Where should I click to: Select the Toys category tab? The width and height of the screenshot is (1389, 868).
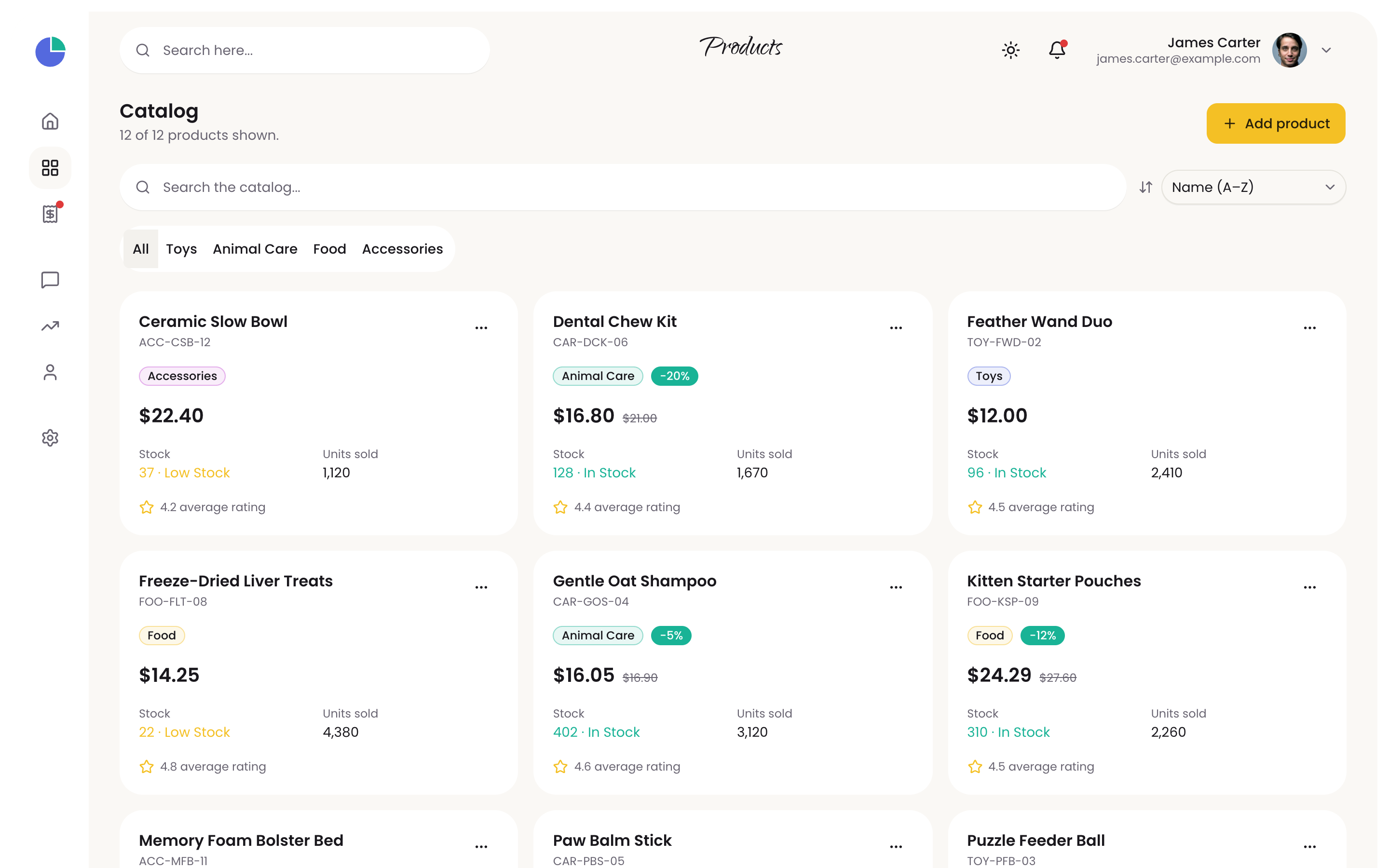(181, 248)
